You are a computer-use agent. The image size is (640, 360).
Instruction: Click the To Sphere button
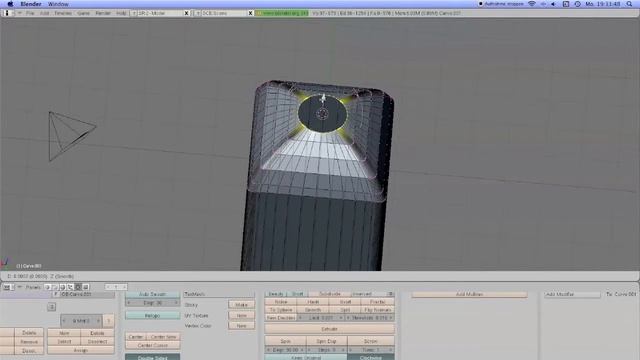click(x=281, y=310)
